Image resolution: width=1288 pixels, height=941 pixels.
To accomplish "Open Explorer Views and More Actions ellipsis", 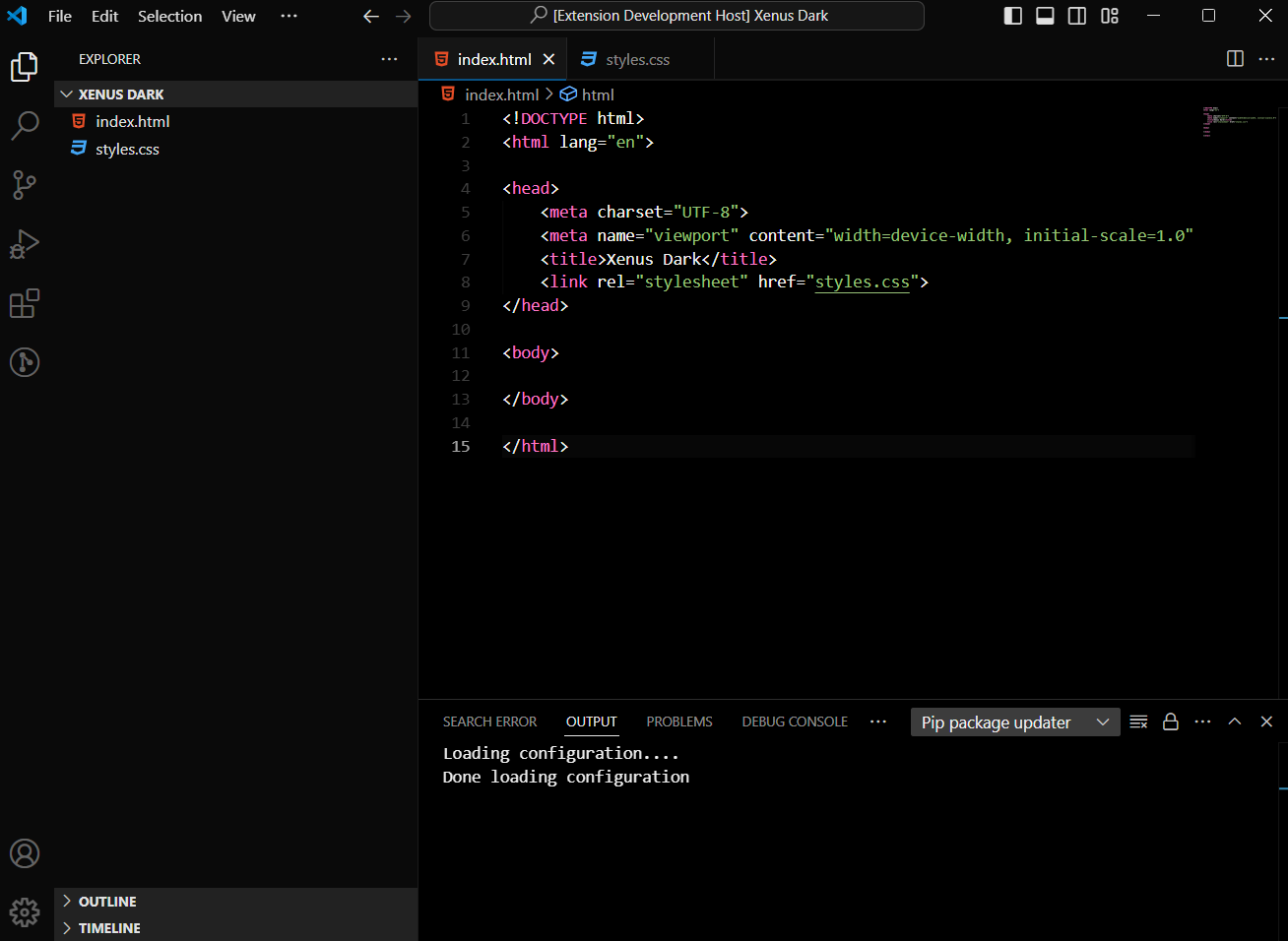I will point(390,59).
